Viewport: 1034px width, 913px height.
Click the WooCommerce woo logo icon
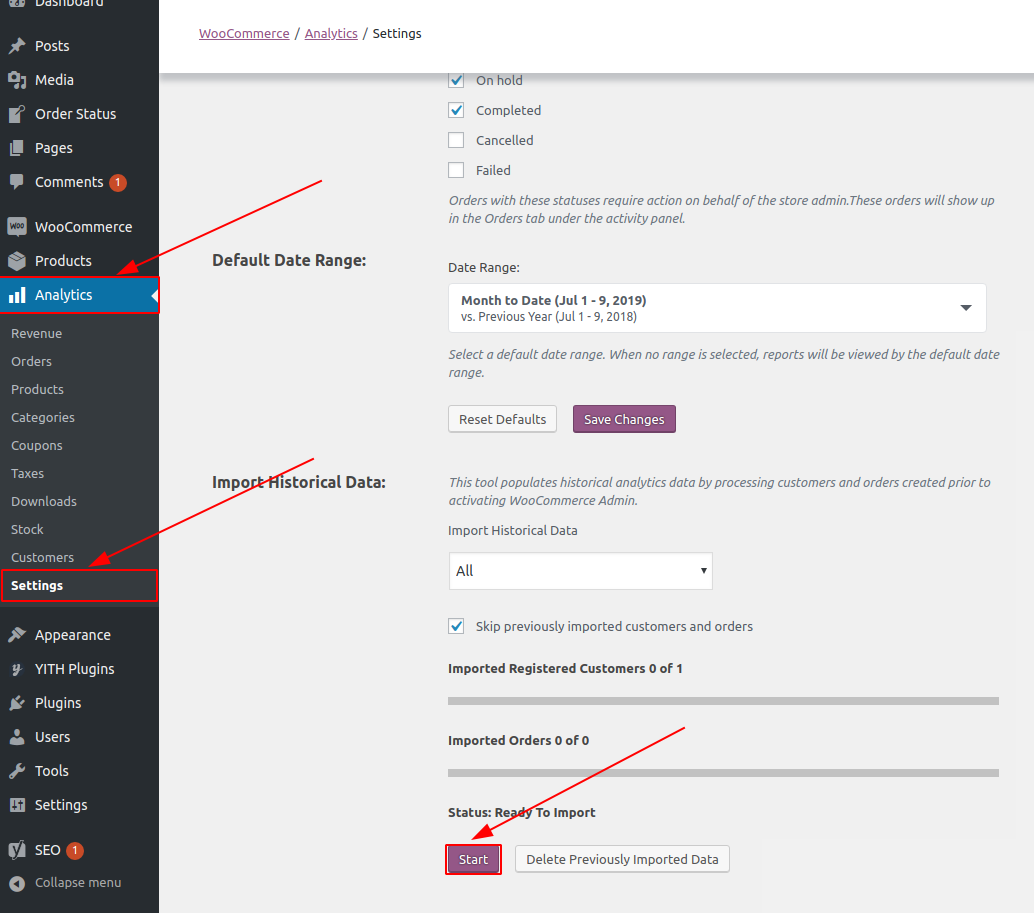[x=17, y=226]
